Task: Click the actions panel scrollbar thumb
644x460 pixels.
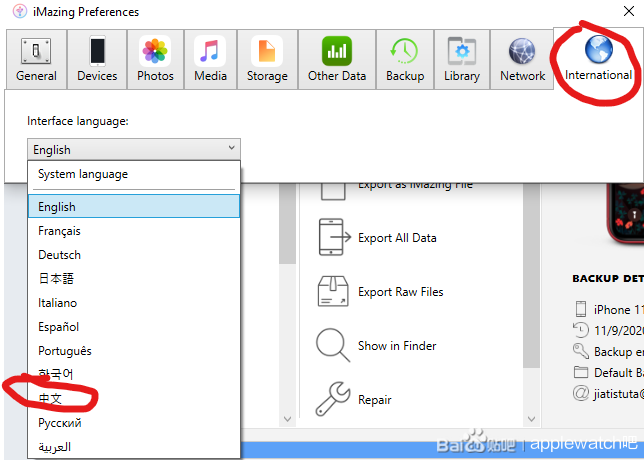Action: 531,276
